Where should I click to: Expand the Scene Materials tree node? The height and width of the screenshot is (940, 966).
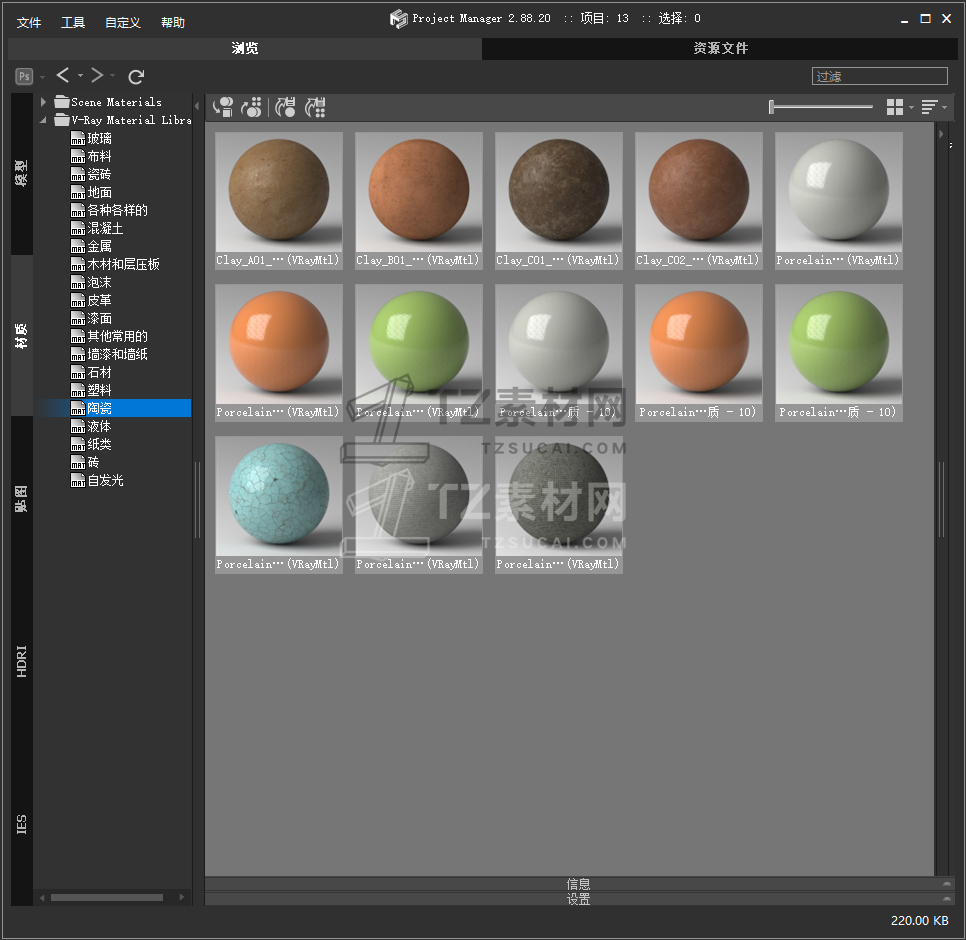click(44, 102)
